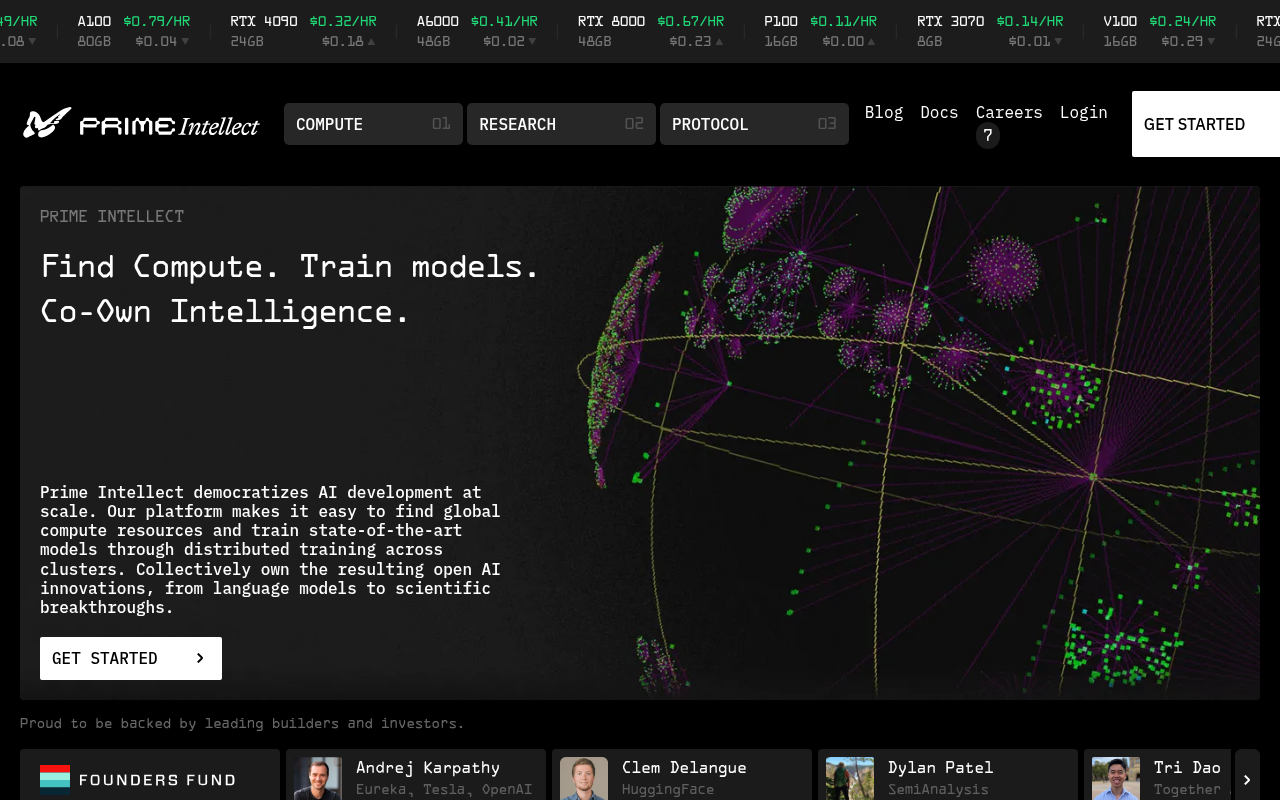1280x800 pixels.
Task: Switch to the RESEARCH section
Action: click(x=561, y=124)
